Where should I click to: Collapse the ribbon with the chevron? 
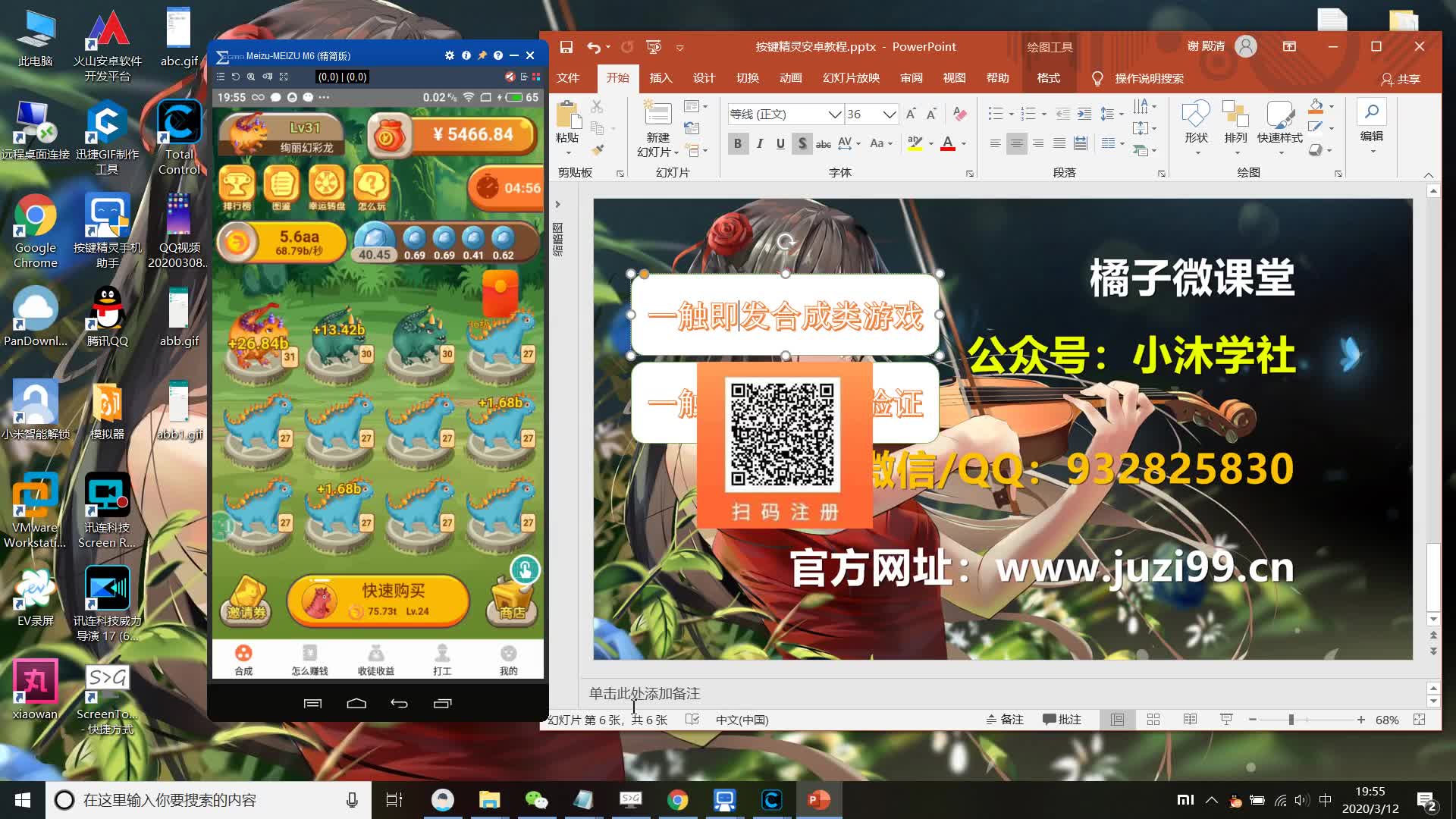[x=1429, y=175]
